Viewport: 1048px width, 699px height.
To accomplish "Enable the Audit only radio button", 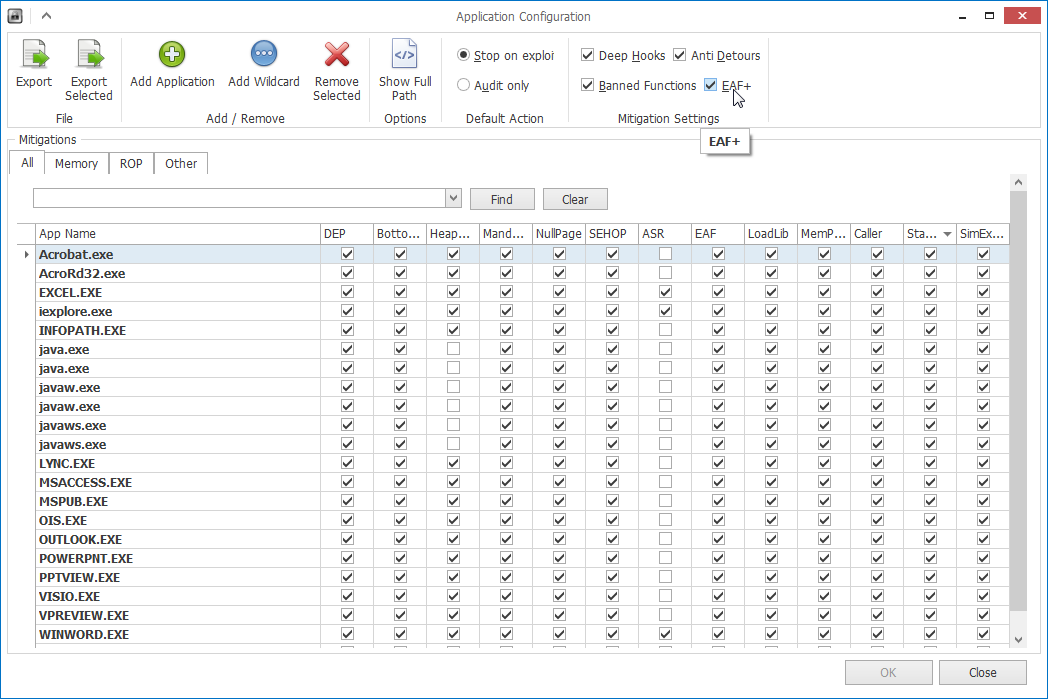I will pyautogui.click(x=462, y=85).
